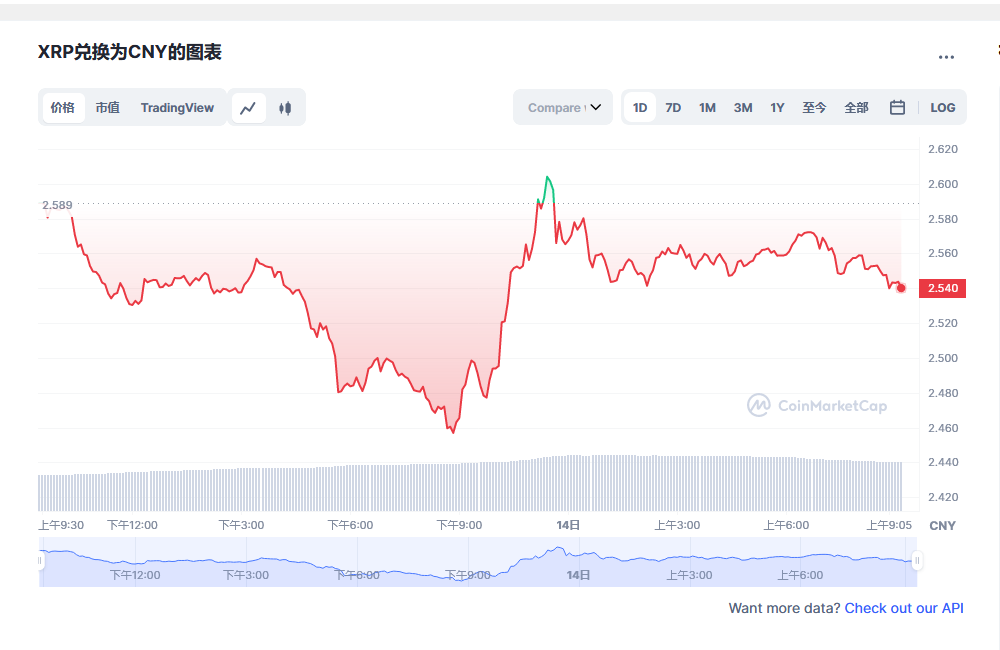The height and width of the screenshot is (650, 1000).
Task: Select the 7D range button
Action: (673, 107)
